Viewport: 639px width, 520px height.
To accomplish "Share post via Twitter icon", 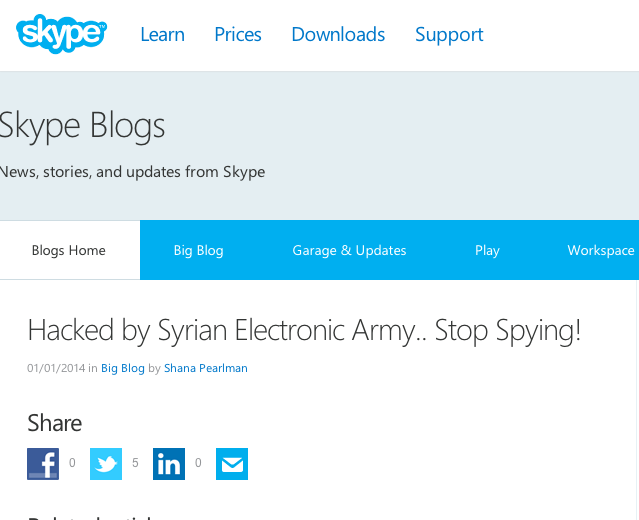I will [106, 464].
